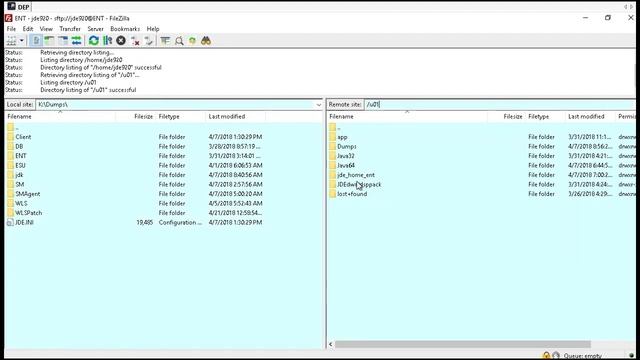Click the DEP window tab
640x360 pixels.
pos(18,7)
